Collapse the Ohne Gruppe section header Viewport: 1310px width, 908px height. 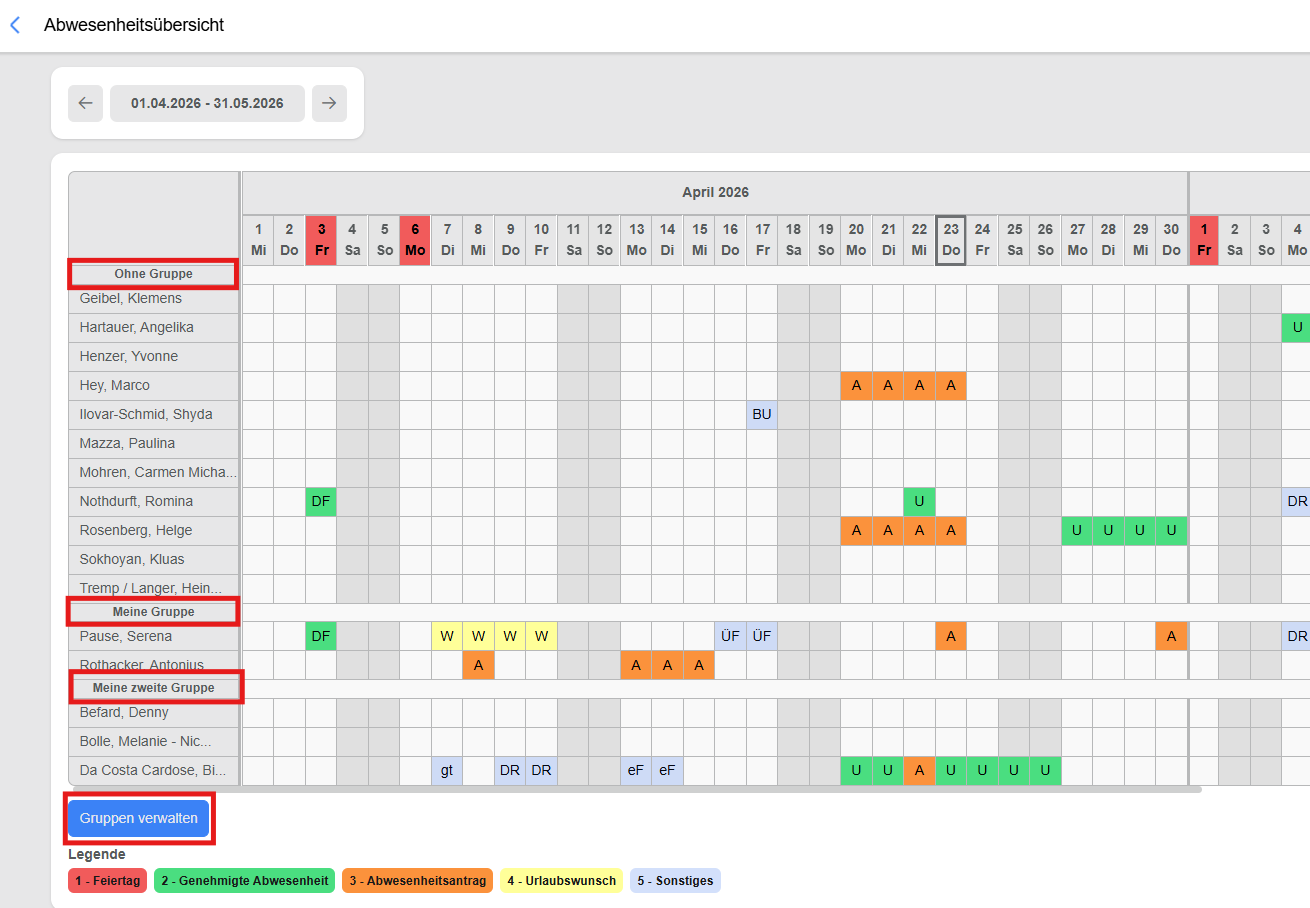click(x=153, y=274)
